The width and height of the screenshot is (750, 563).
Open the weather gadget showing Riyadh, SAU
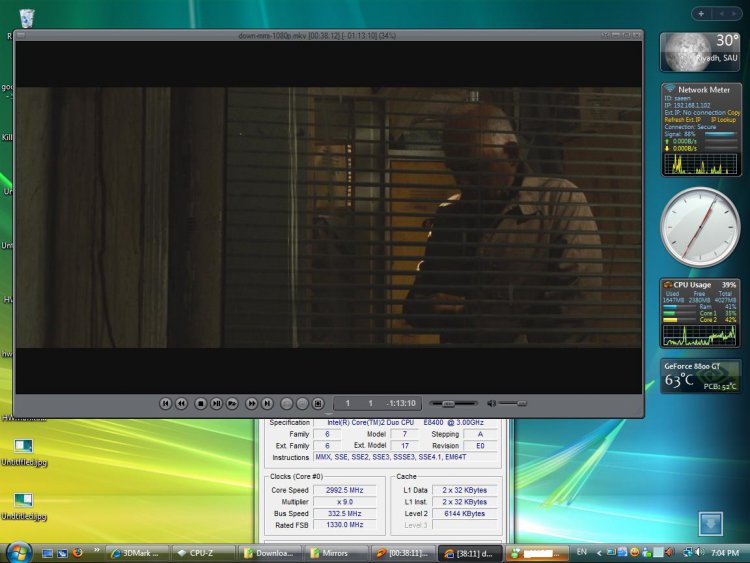(x=700, y=52)
